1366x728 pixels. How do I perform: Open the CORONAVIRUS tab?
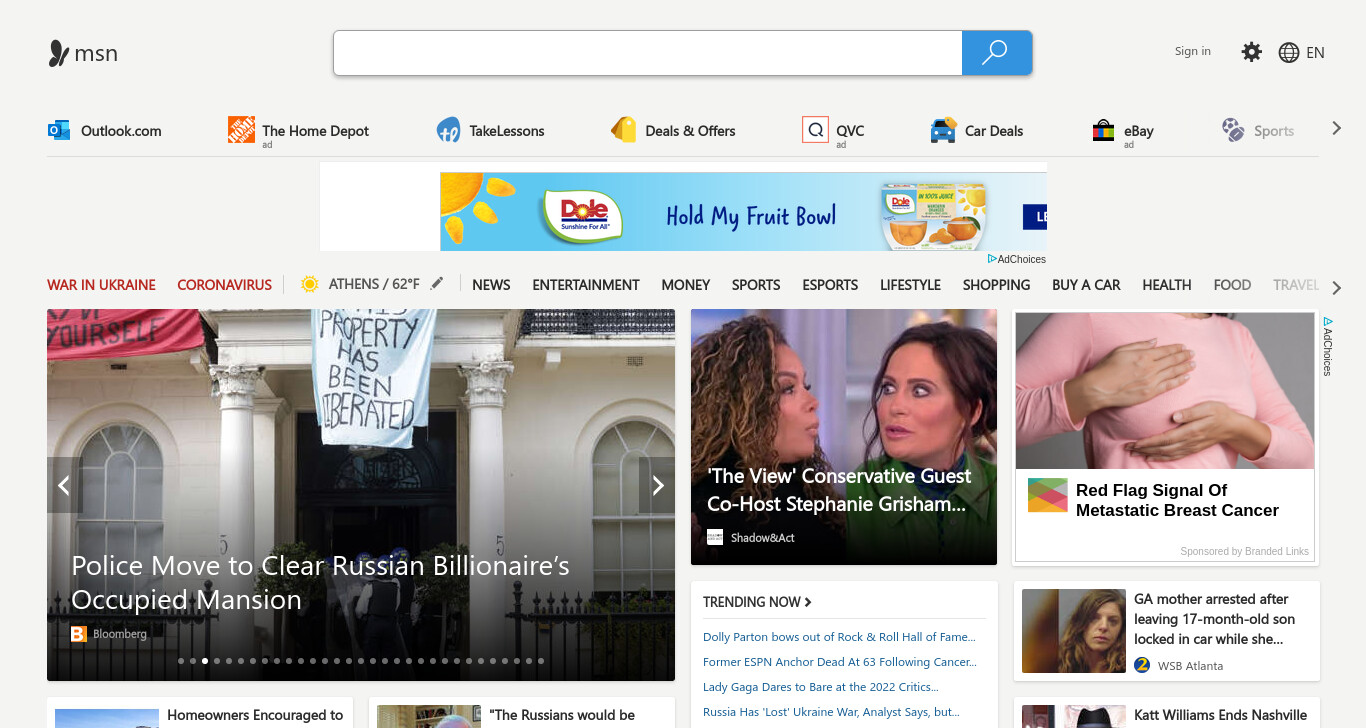[225, 285]
